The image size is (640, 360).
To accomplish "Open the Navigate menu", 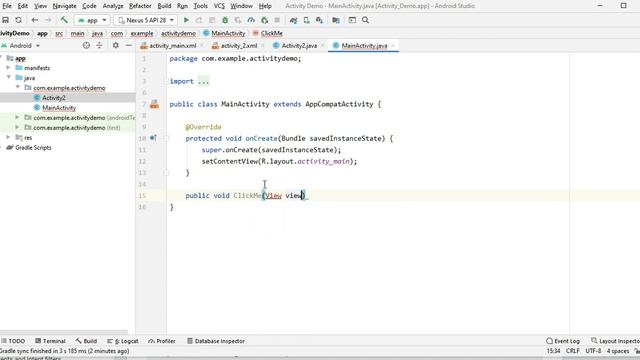I will click(64, 6).
